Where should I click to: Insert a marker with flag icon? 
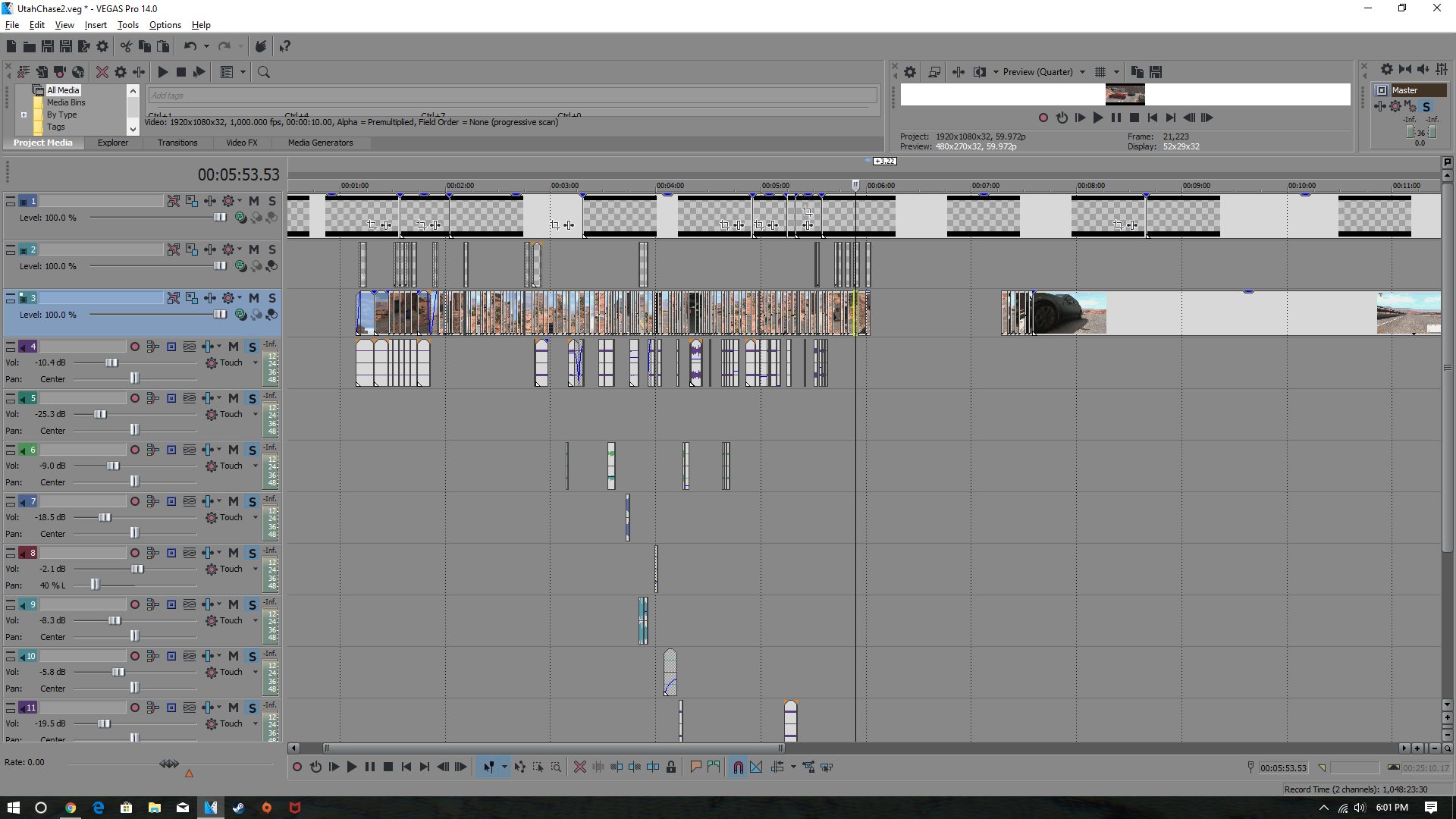point(695,767)
